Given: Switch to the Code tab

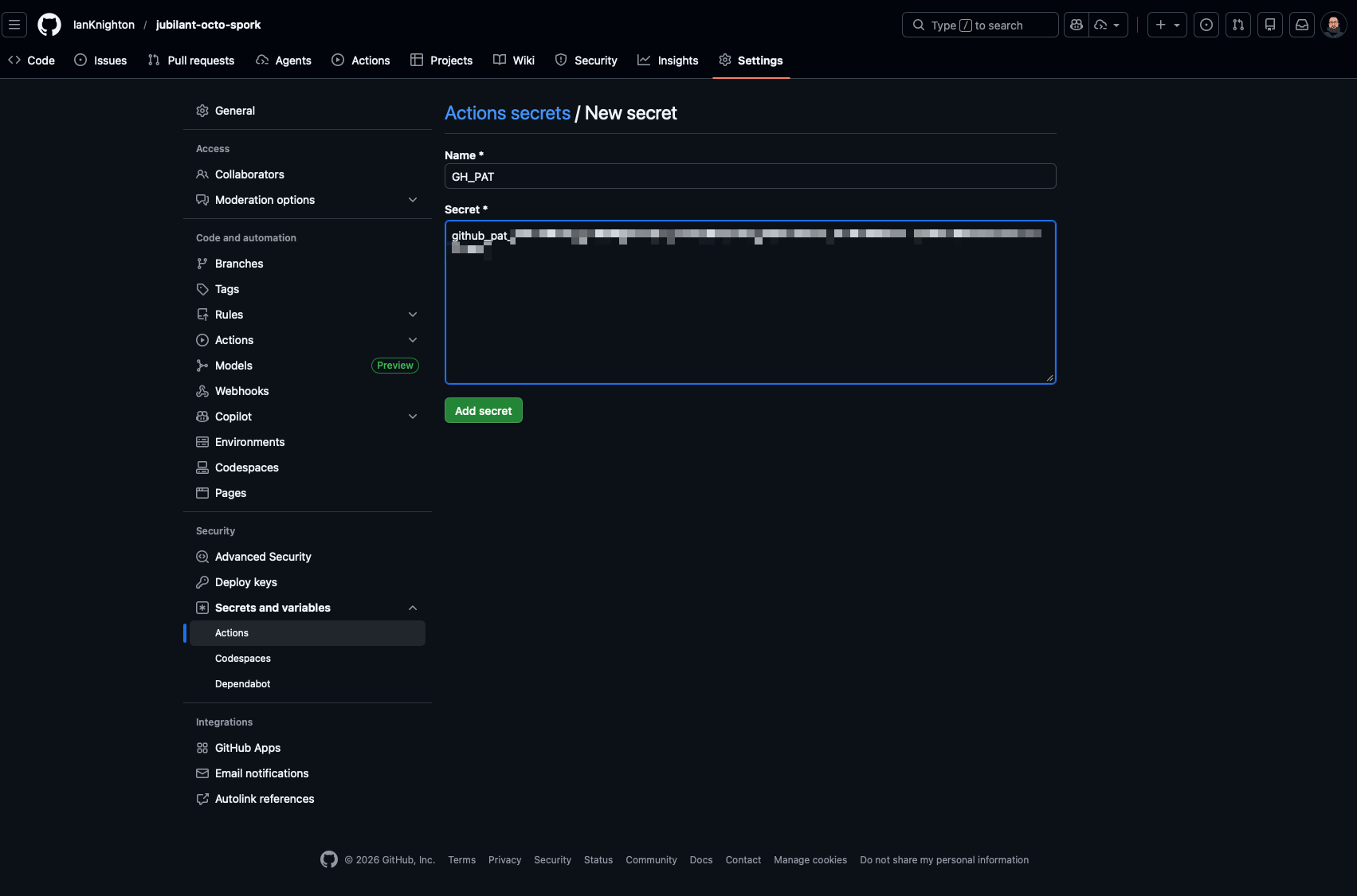Looking at the screenshot, I should (32, 61).
